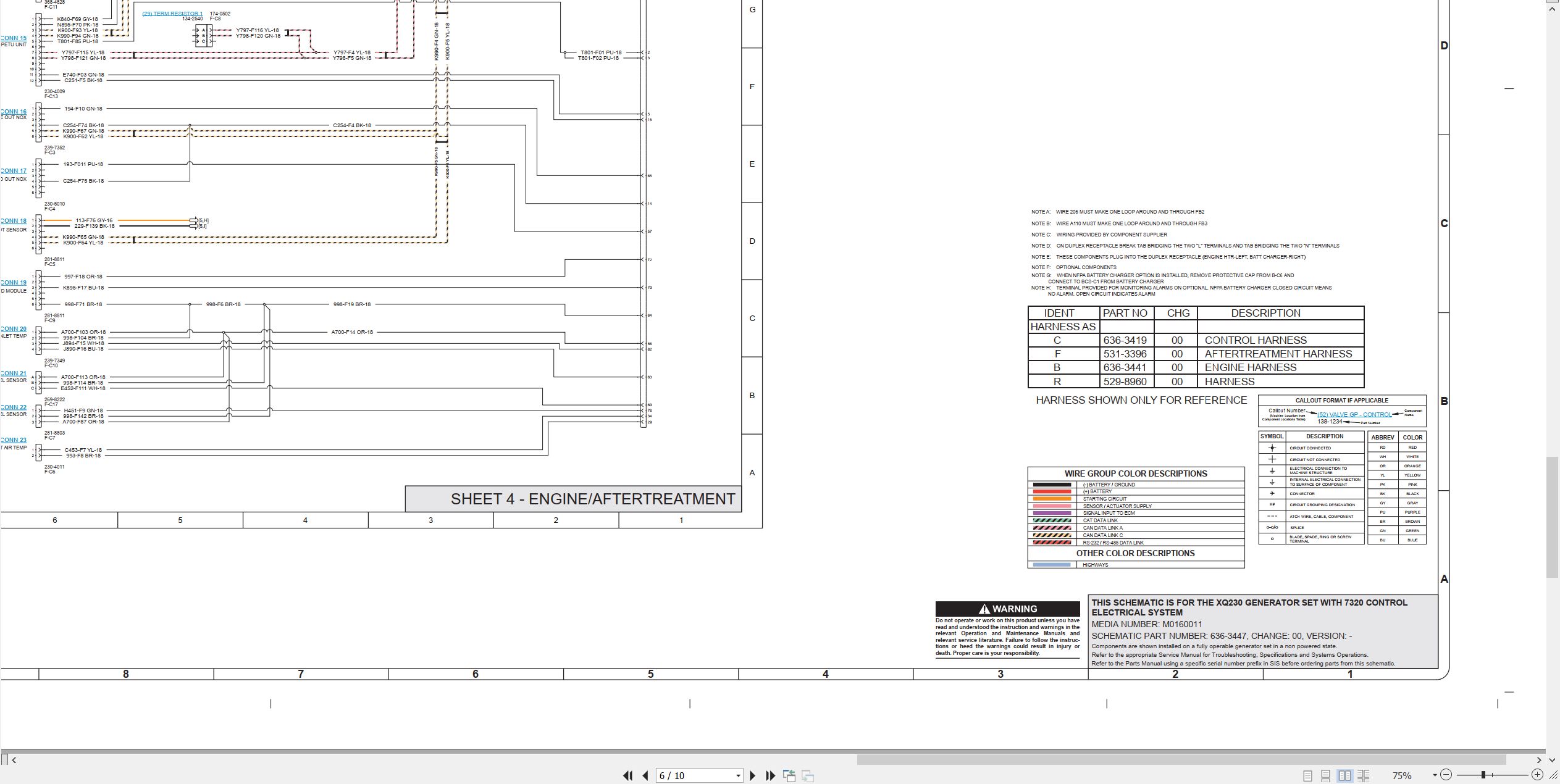Click wire label T801-F01 PU-18
Image resolution: width=1560 pixels, height=784 pixels.
coord(601,52)
